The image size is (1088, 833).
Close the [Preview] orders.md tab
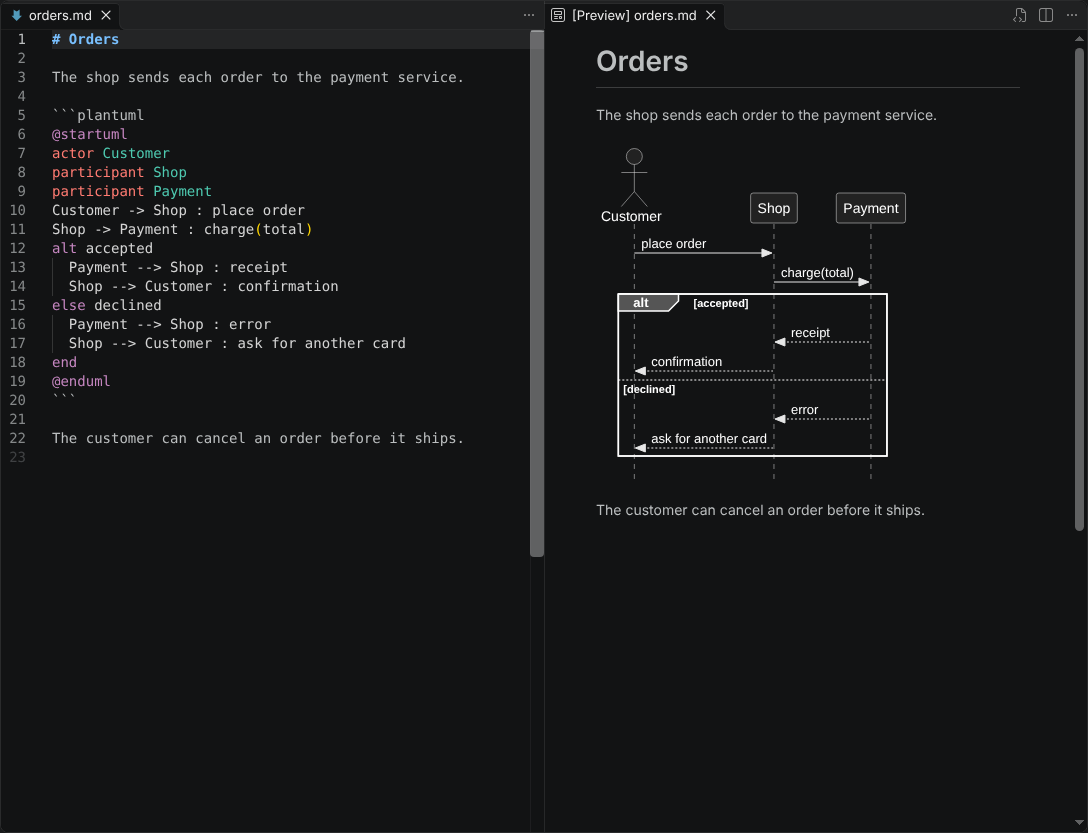[x=711, y=15]
